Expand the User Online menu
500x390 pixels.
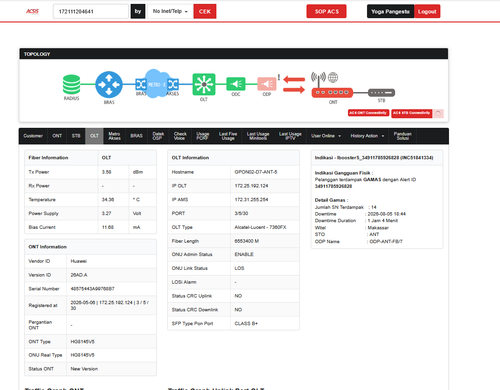[x=326, y=136]
